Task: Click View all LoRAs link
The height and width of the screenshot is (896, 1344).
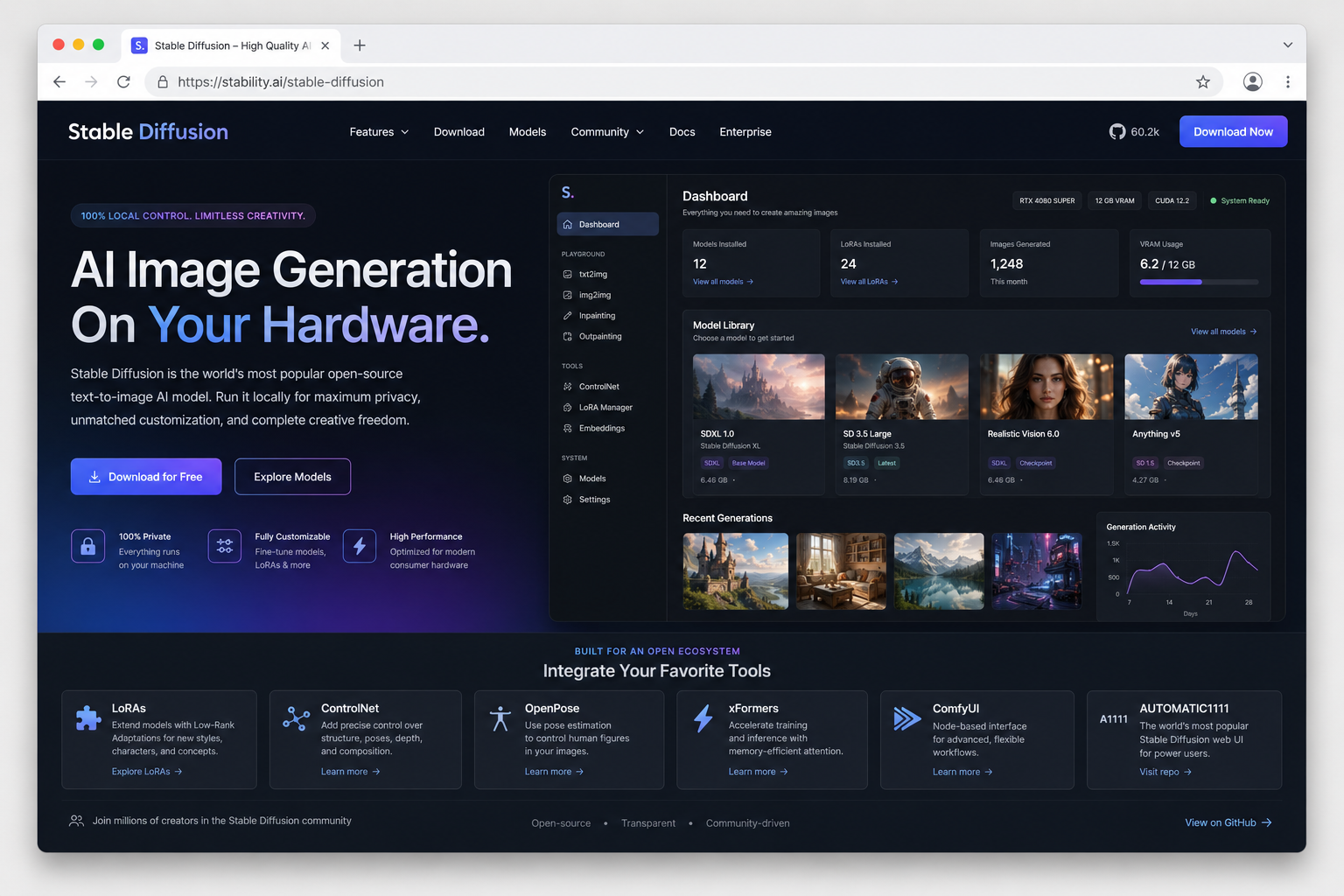Action: [870, 282]
